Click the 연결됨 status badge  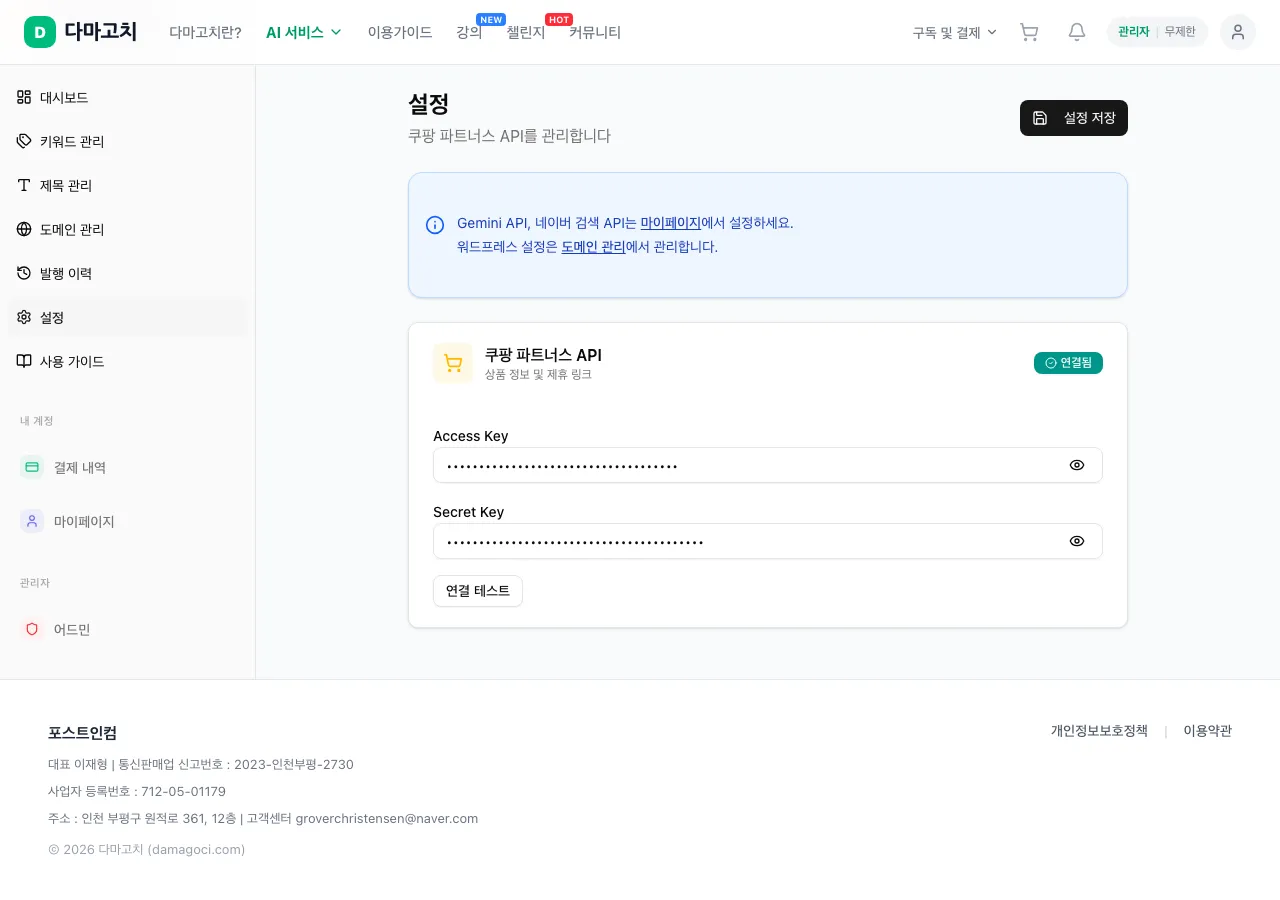point(1068,363)
